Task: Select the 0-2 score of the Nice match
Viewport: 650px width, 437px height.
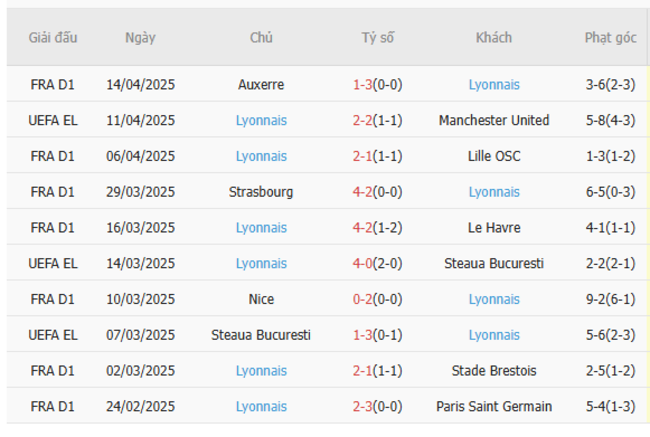Action: [362, 299]
